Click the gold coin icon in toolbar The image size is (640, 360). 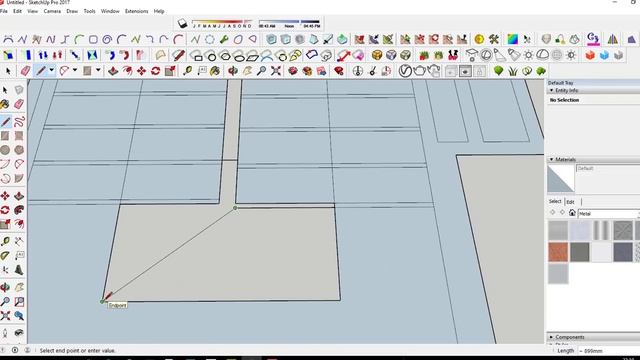click(479, 39)
